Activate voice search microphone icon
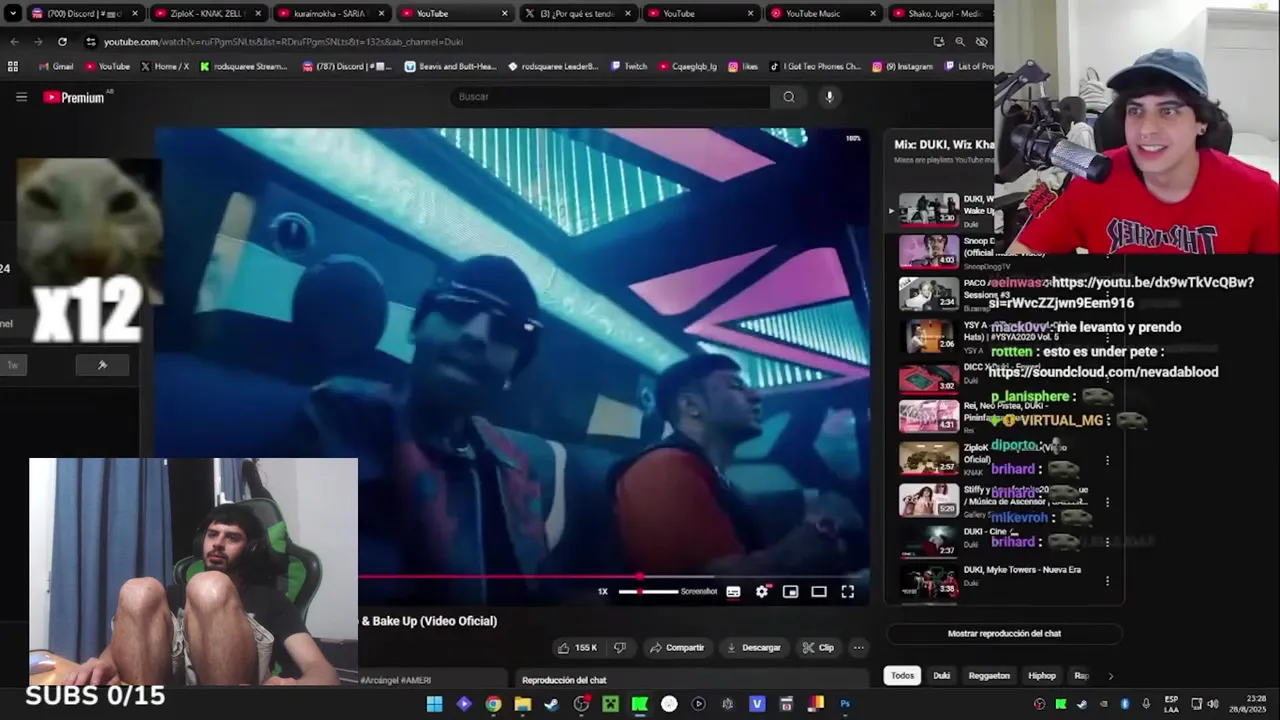The width and height of the screenshot is (1280, 720). [829, 97]
